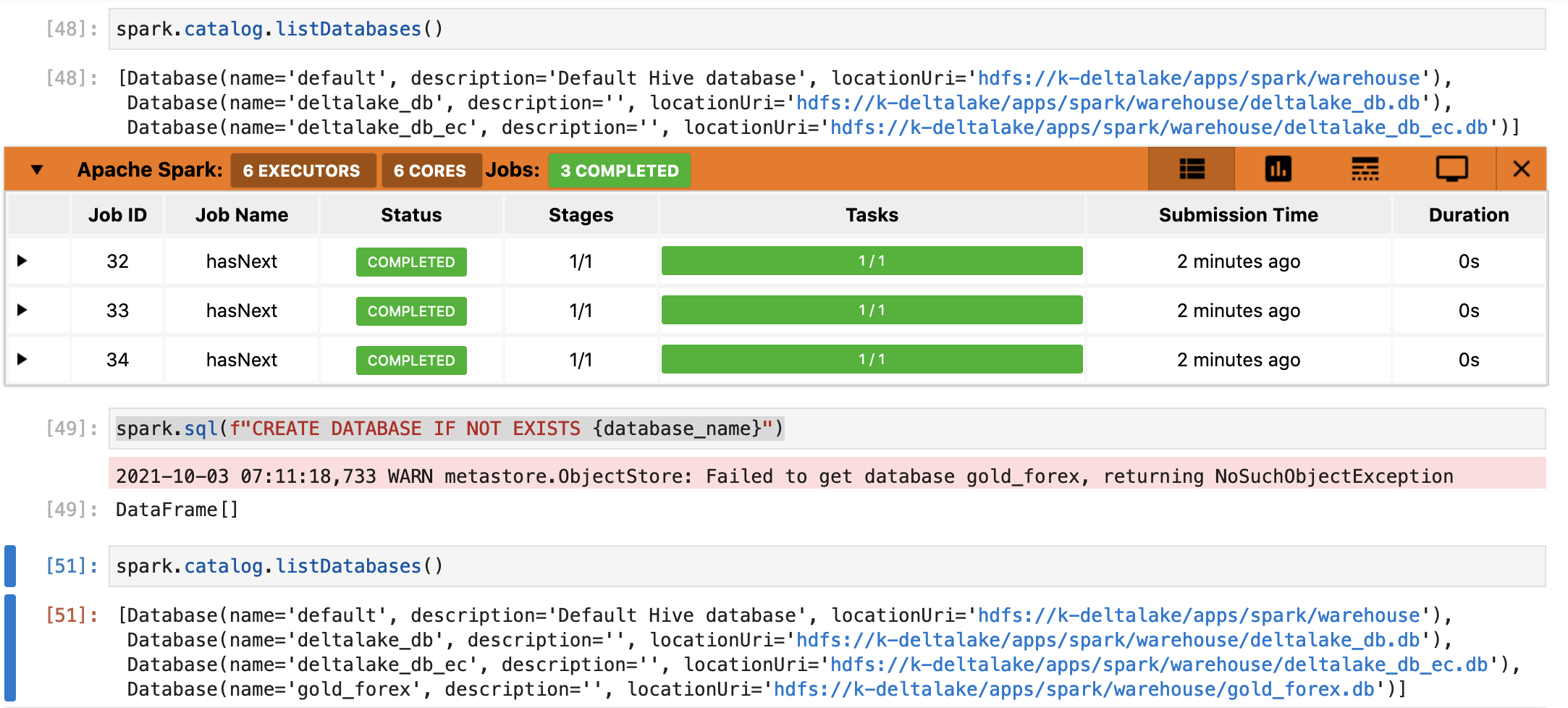Open the deltalake_db.db hdfs link in output 48

(x=1108, y=103)
